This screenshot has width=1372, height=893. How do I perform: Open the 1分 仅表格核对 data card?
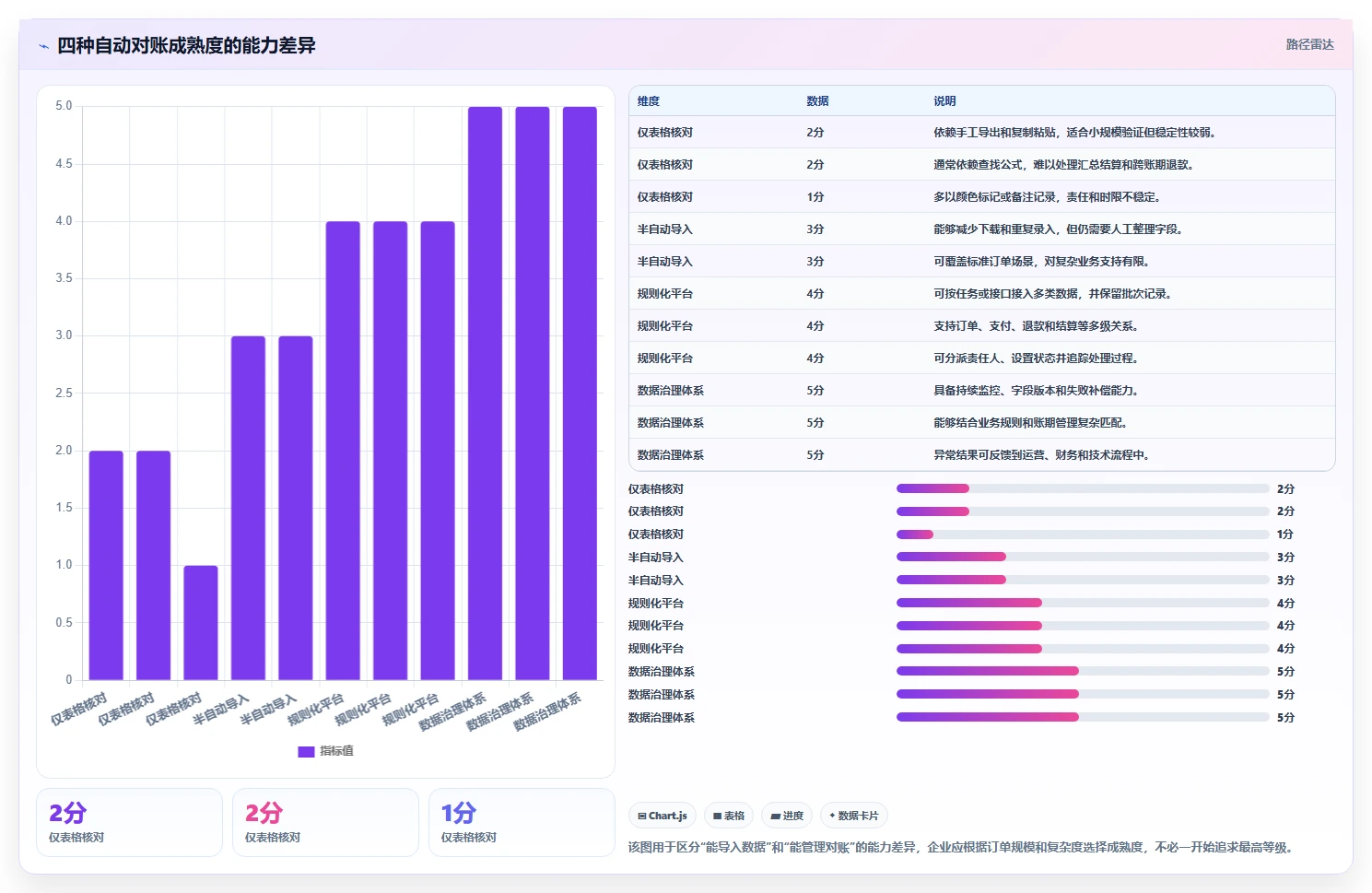(x=522, y=823)
